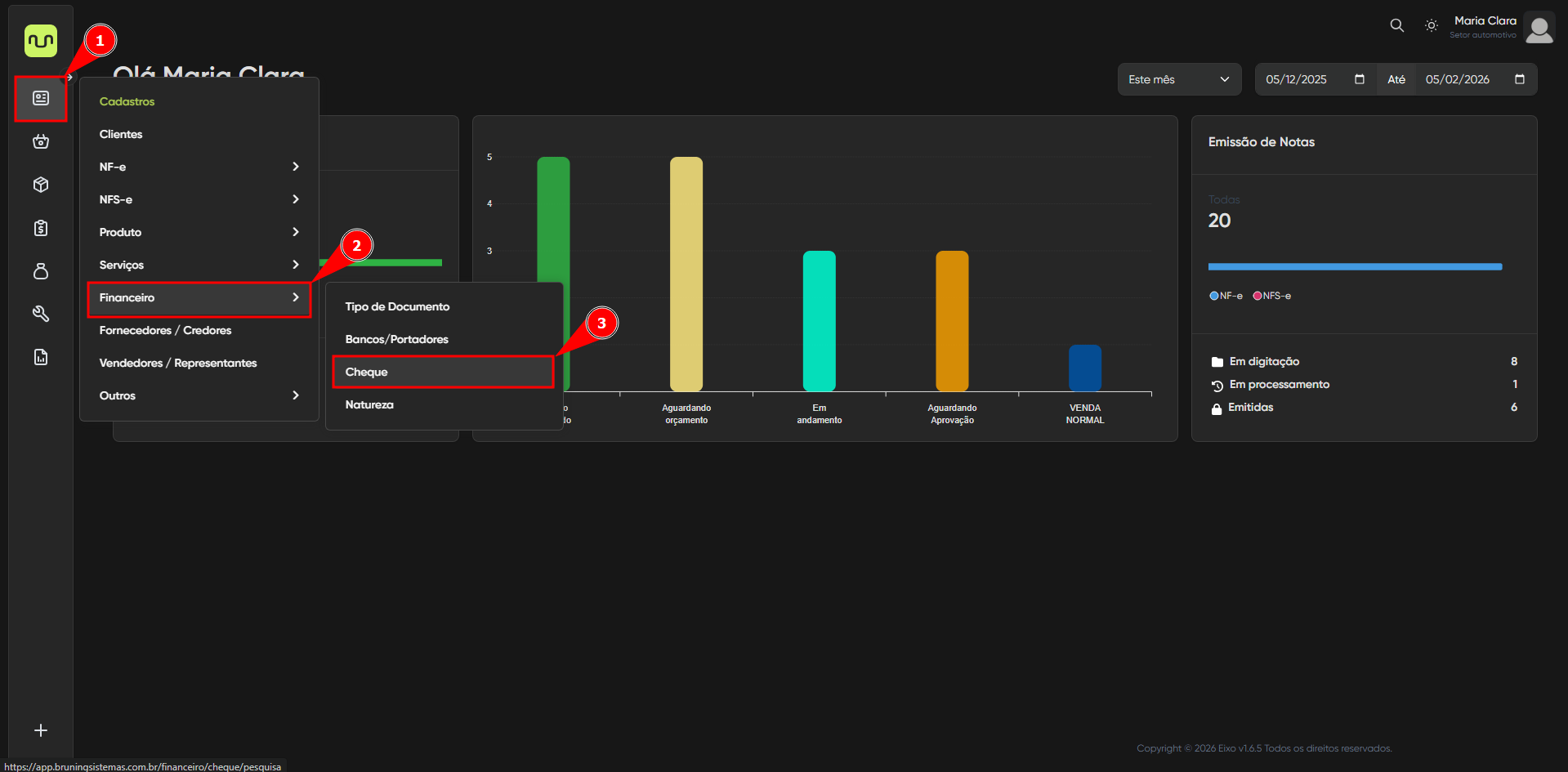The height and width of the screenshot is (772, 1568).
Task: Click the money bag sidebar icon
Action: click(41, 271)
